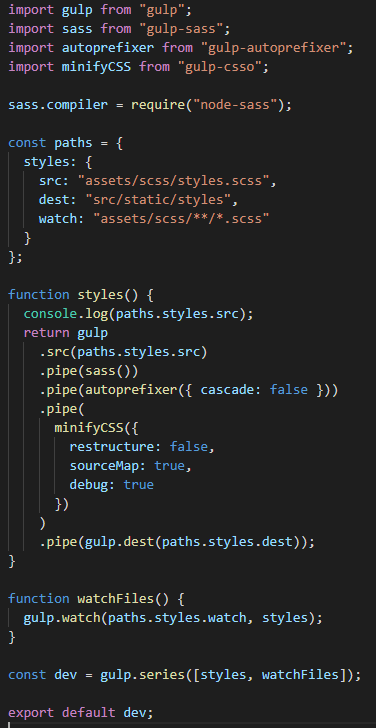Click the console keyword in console.log
Viewport: 376px width, 728px height.
[x=51, y=314]
